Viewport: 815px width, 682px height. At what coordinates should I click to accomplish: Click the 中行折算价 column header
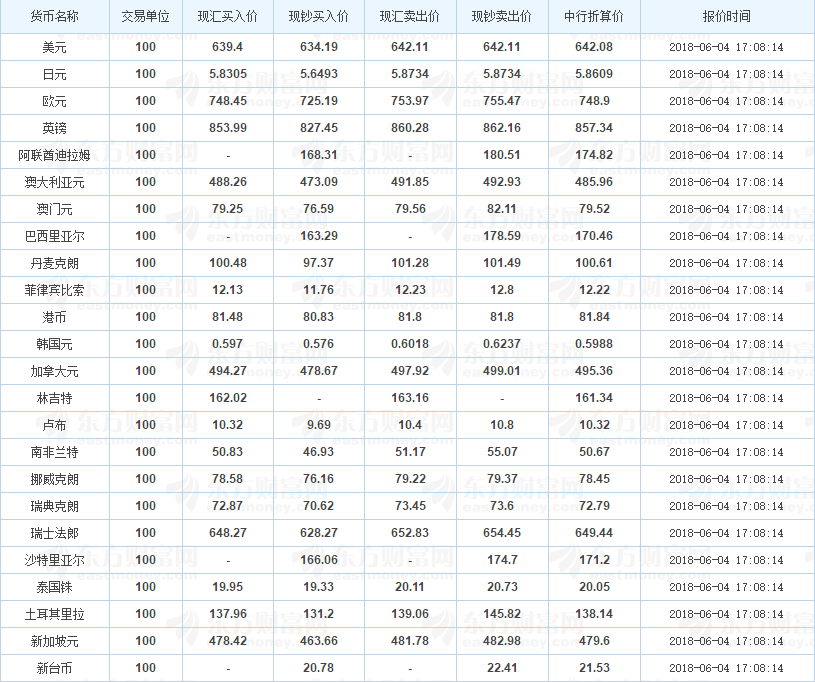594,17
